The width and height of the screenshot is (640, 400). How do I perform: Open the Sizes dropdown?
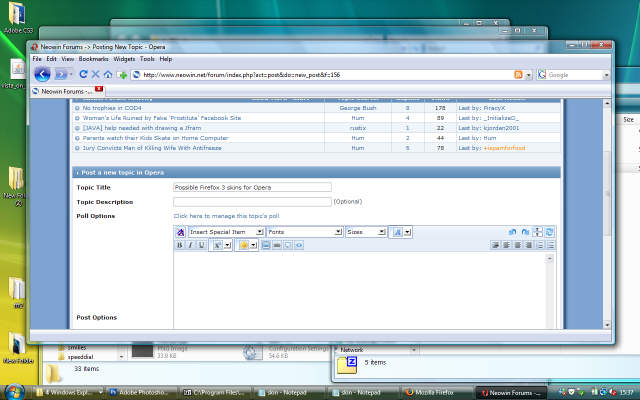tap(366, 232)
